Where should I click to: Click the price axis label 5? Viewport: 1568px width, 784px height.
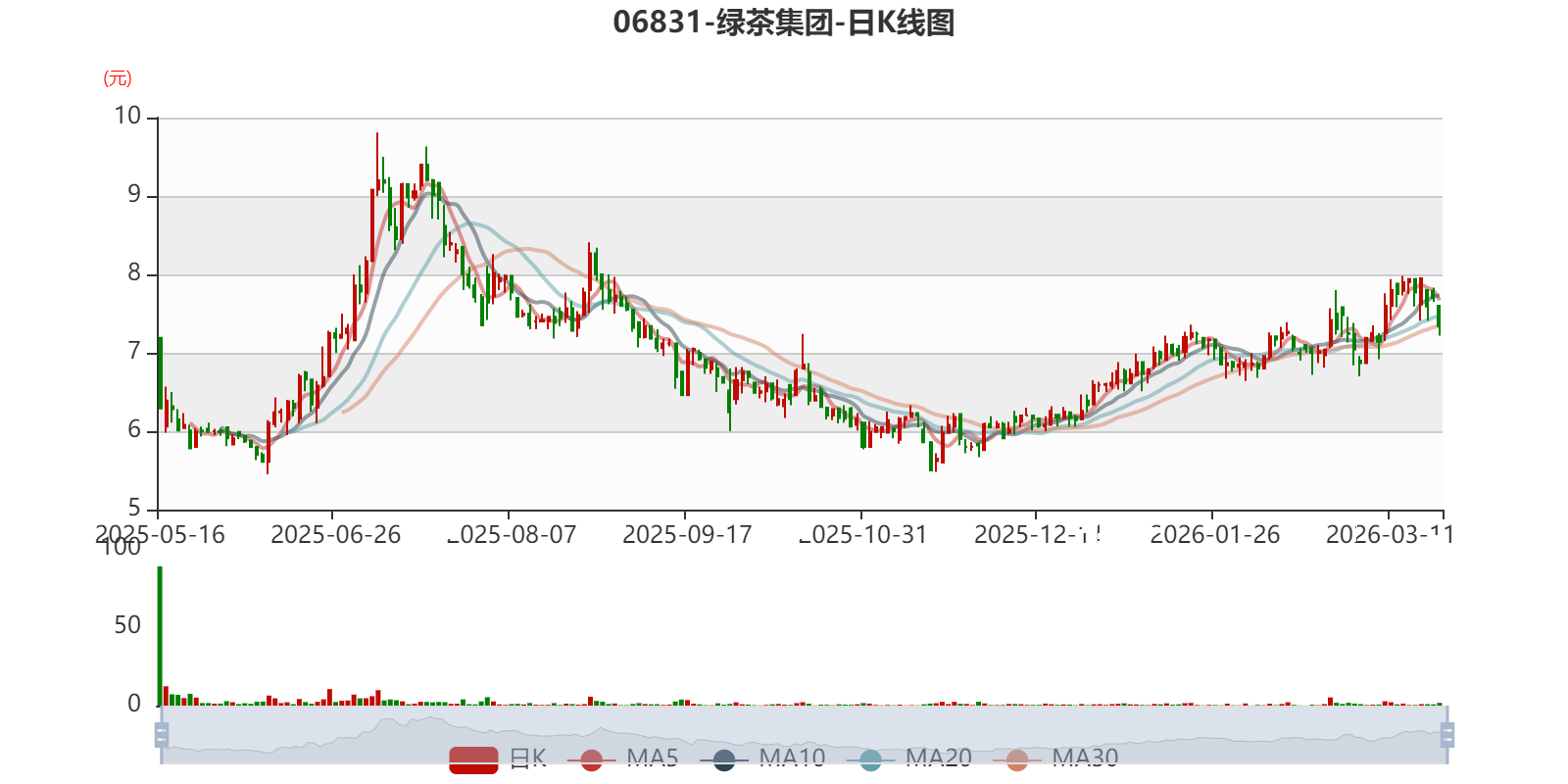[134, 508]
